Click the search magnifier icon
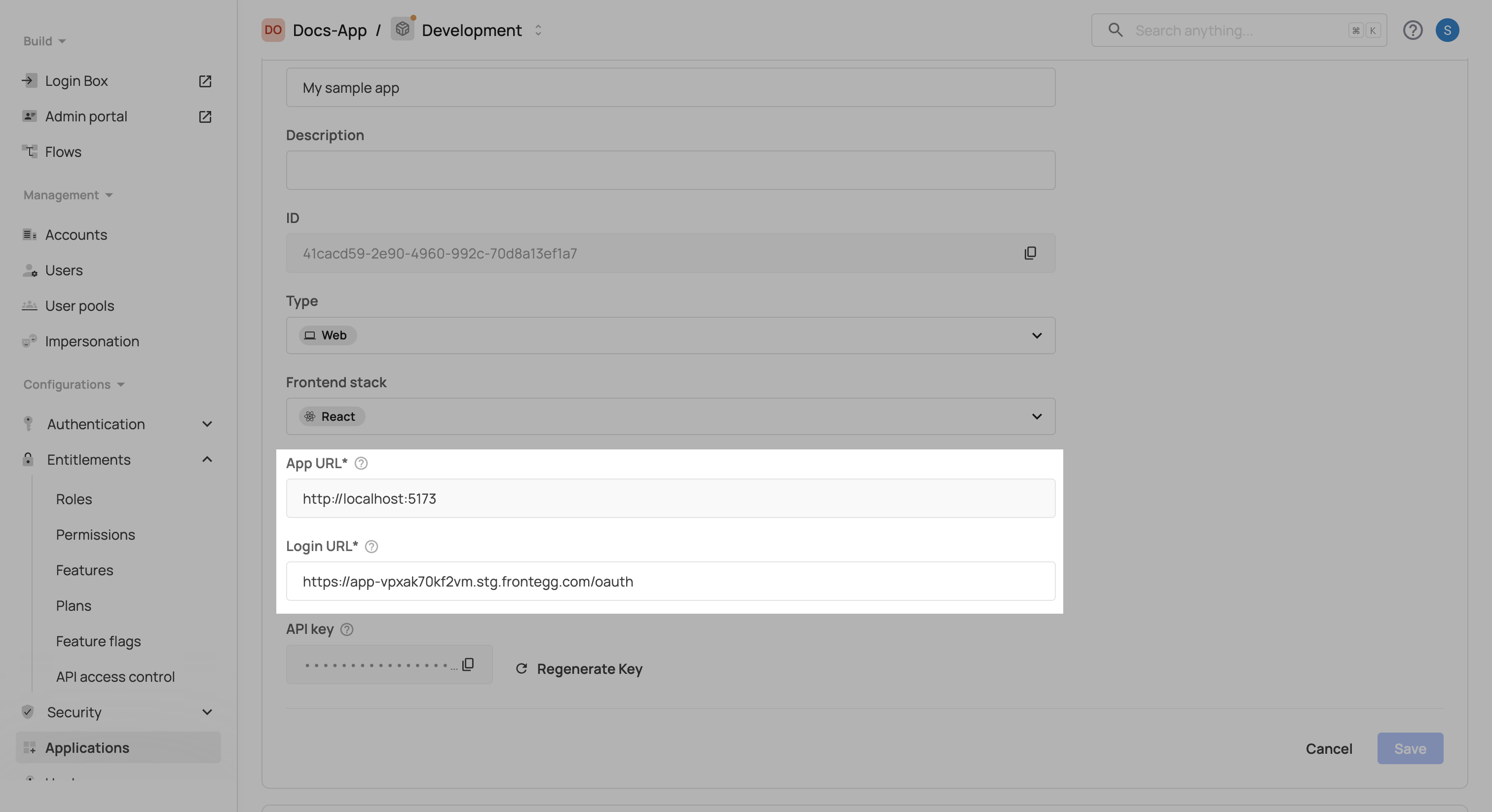Viewport: 1492px width, 812px height. point(1115,30)
